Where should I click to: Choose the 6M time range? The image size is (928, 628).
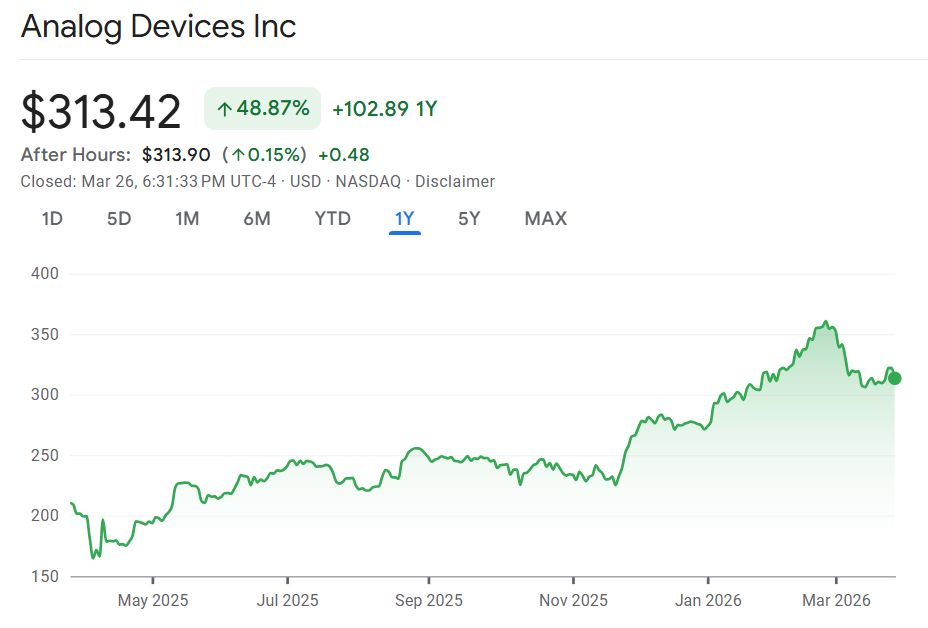257,218
